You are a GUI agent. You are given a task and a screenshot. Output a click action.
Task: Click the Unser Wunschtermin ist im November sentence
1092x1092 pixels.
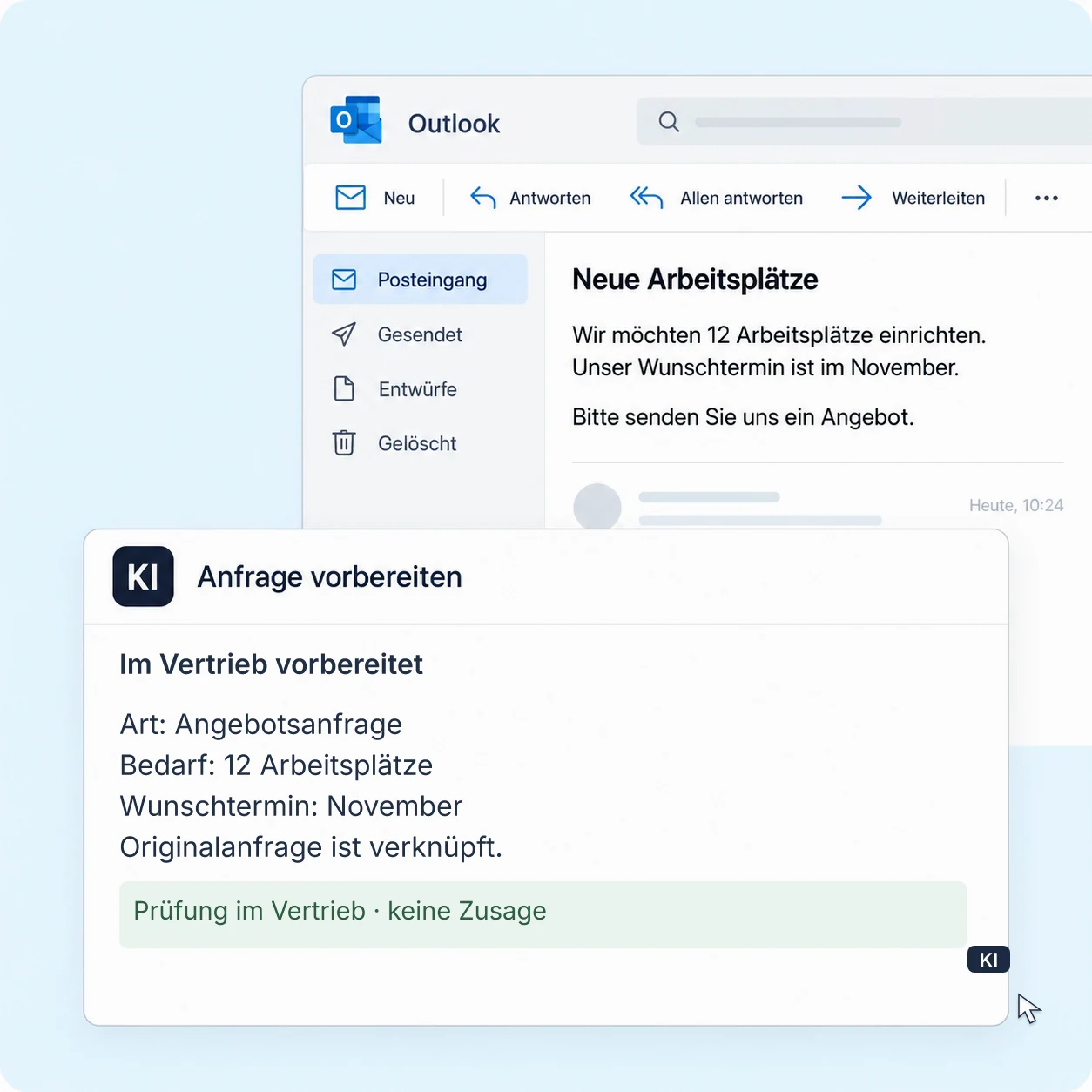(765, 367)
